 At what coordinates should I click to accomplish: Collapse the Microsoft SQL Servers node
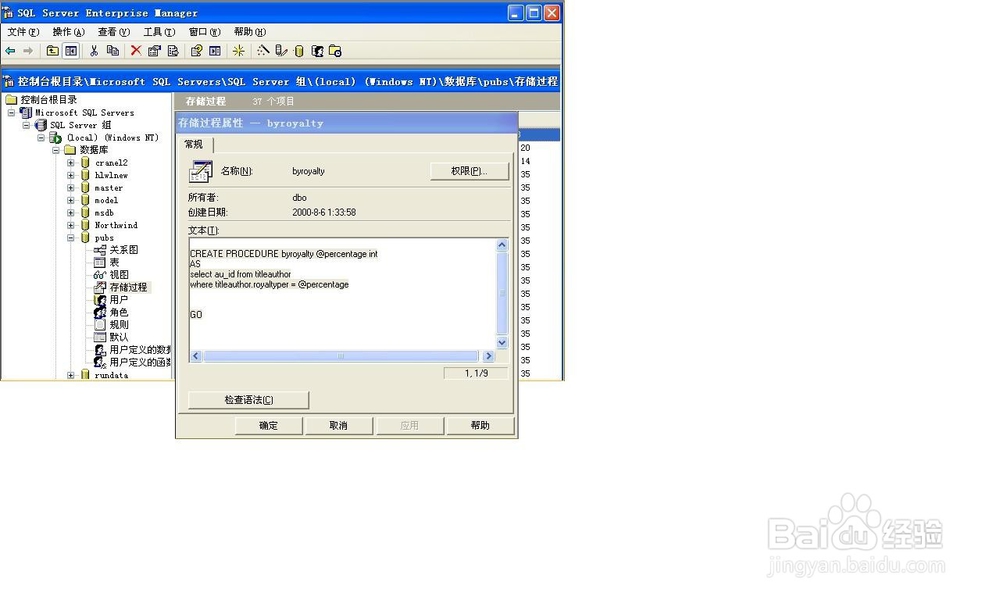(x=11, y=113)
